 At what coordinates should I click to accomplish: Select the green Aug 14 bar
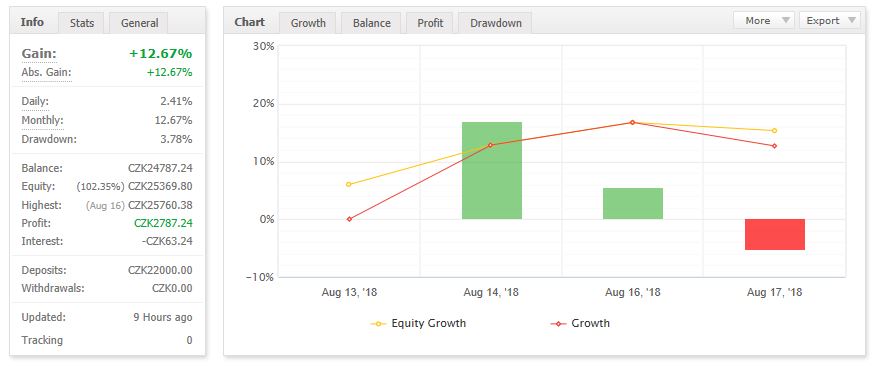pos(492,170)
